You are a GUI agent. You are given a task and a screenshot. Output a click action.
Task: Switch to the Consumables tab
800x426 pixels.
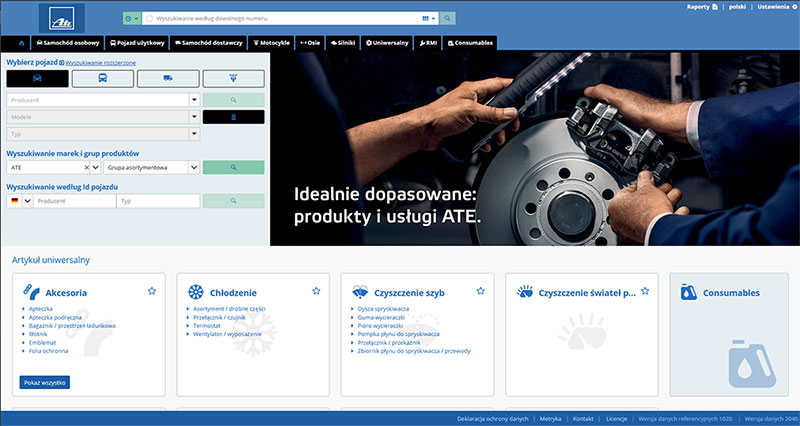click(x=470, y=43)
